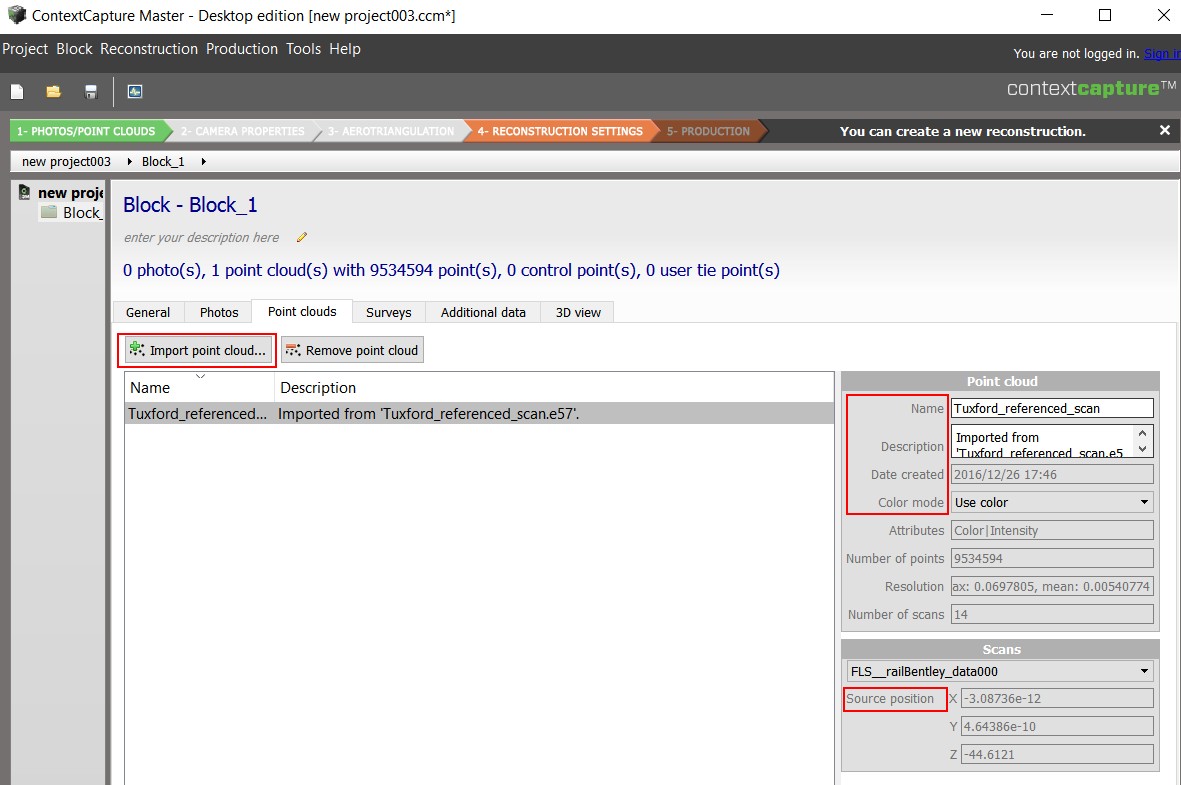Open the Additional data tab
Image resolution: width=1181 pixels, height=785 pixels.
click(483, 312)
